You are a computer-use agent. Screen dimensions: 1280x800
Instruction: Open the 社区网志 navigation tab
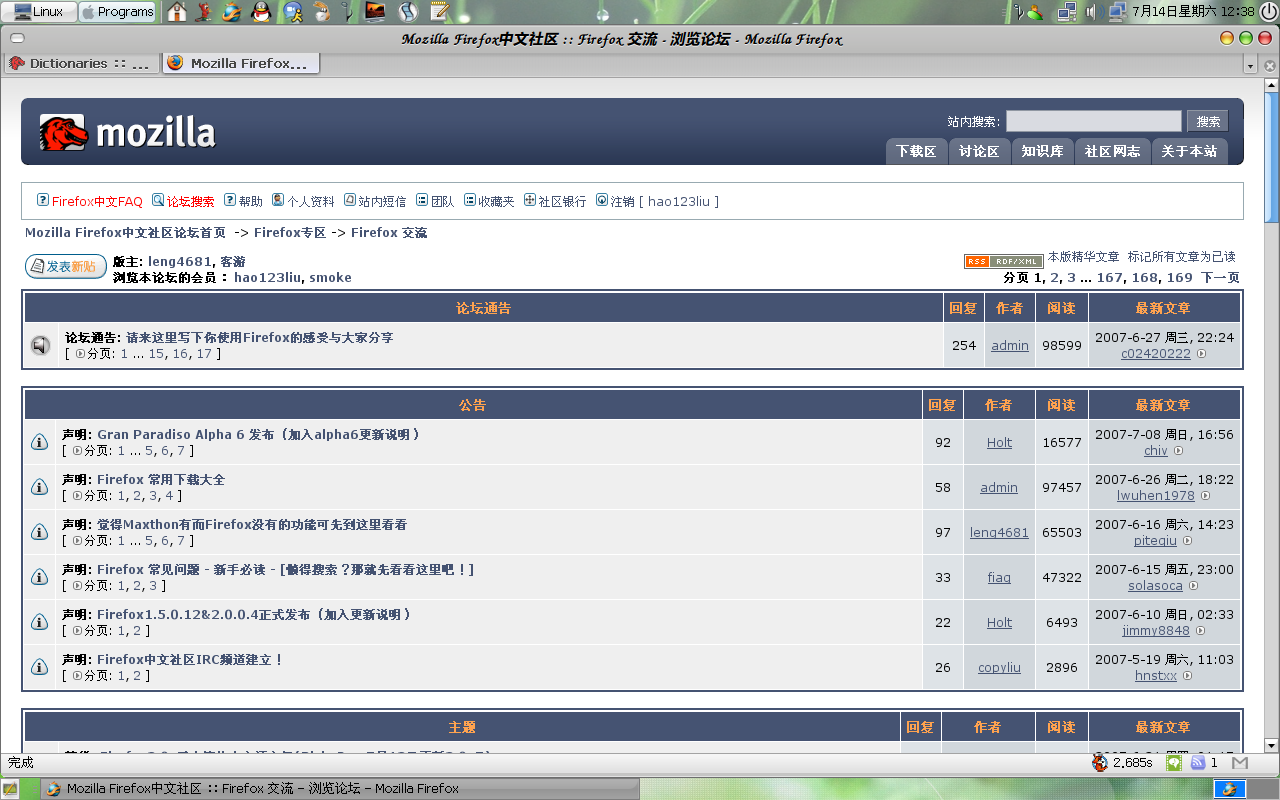click(x=1113, y=151)
